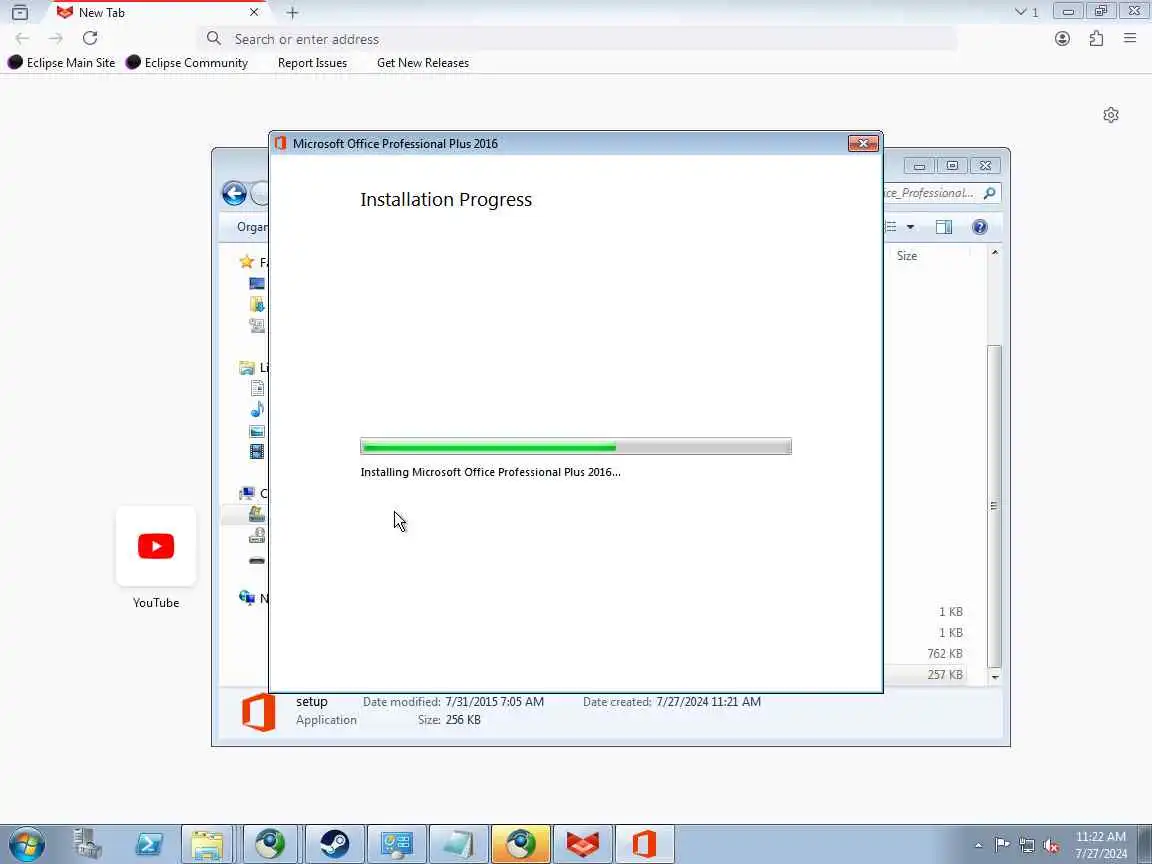Select the Network node in Explorer sidebar
The image size is (1152, 864).
[x=253, y=598]
